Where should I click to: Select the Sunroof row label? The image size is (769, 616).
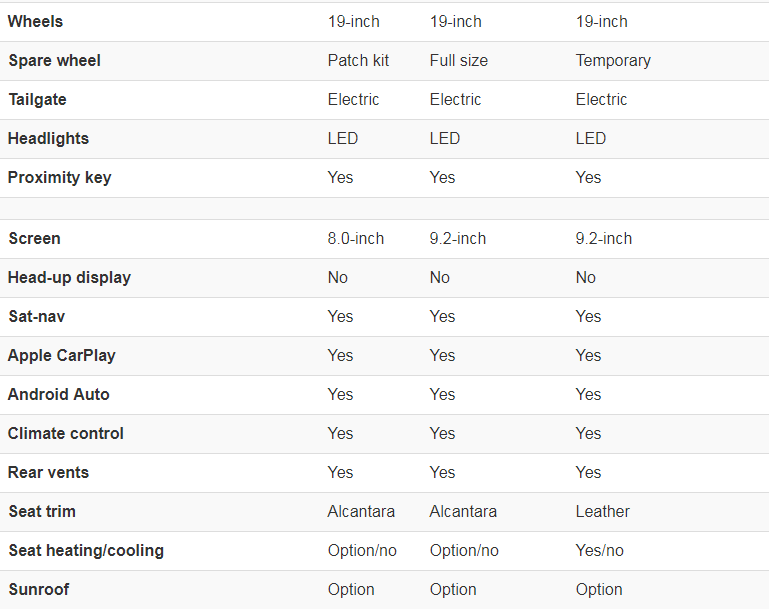click(x=39, y=590)
